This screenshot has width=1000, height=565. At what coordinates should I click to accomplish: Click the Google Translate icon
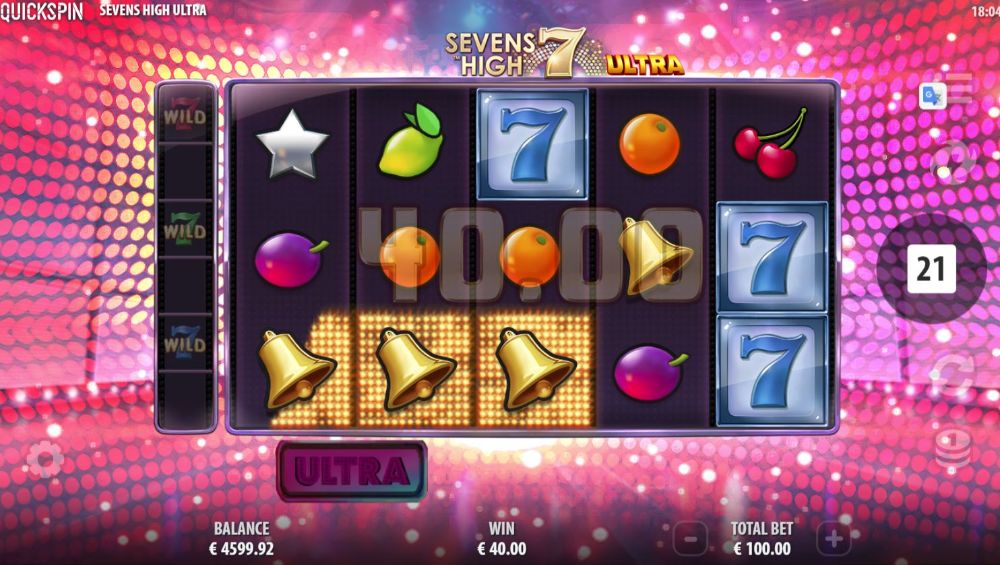(932, 96)
